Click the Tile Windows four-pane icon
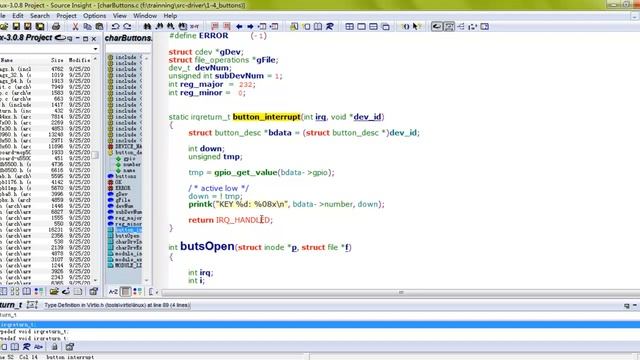640x360 pixels. 349,27
